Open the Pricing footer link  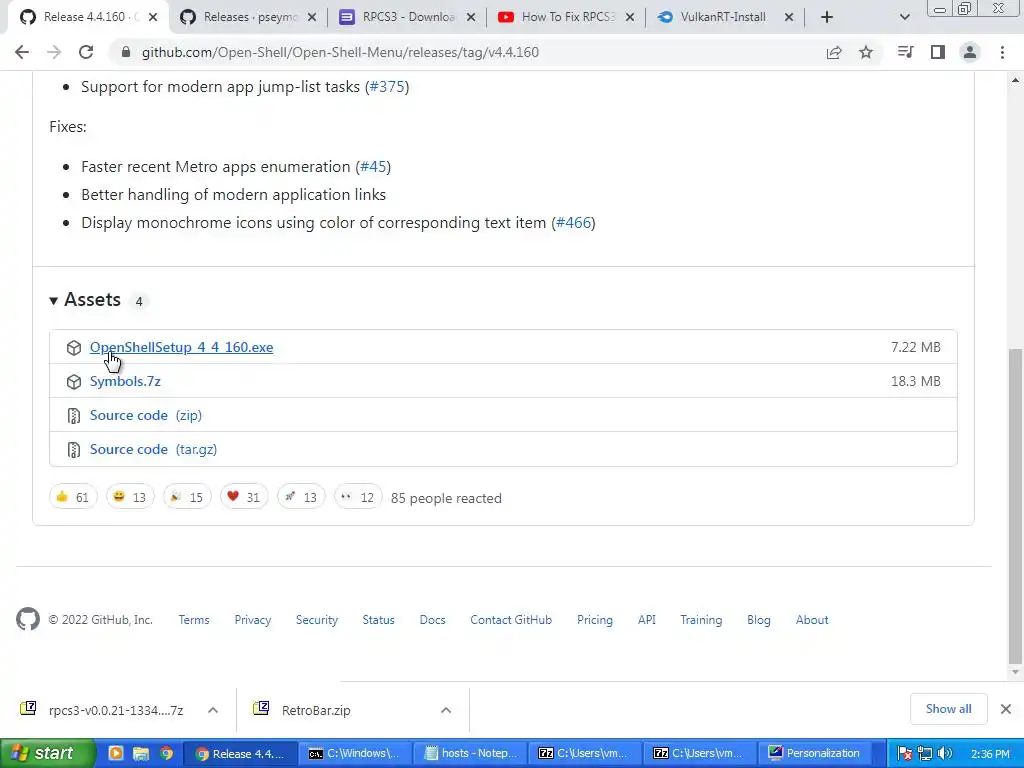[594, 620]
